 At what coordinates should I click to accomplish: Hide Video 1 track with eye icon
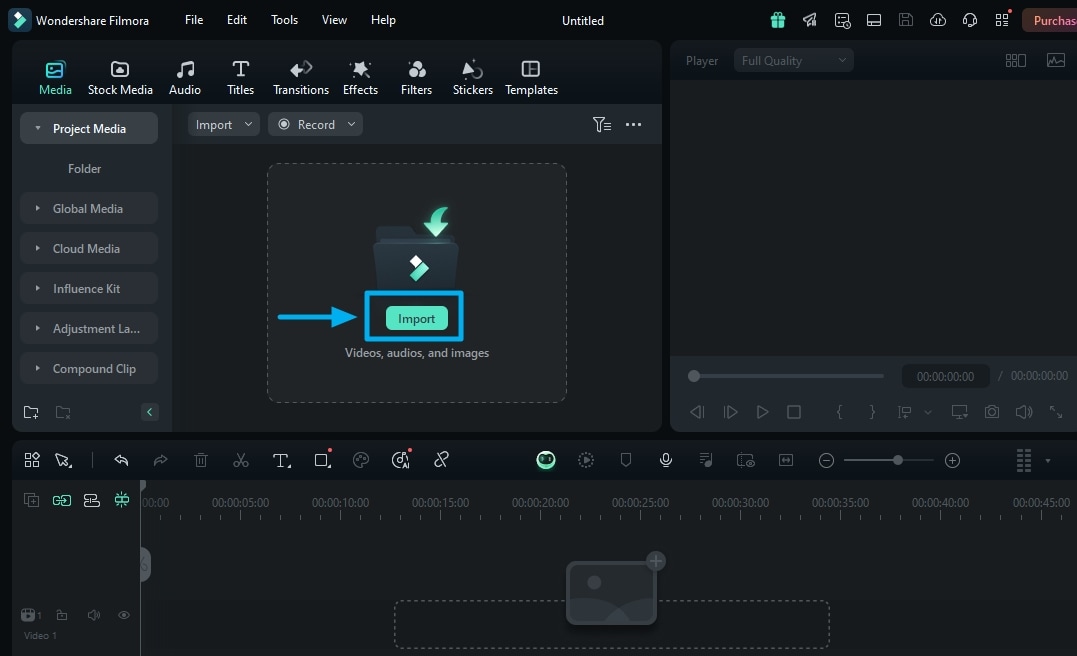[124, 615]
